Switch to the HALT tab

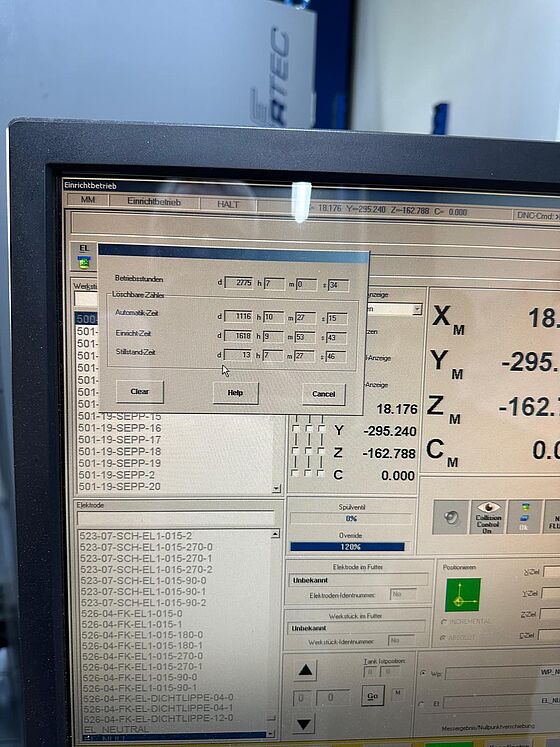[x=228, y=204]
